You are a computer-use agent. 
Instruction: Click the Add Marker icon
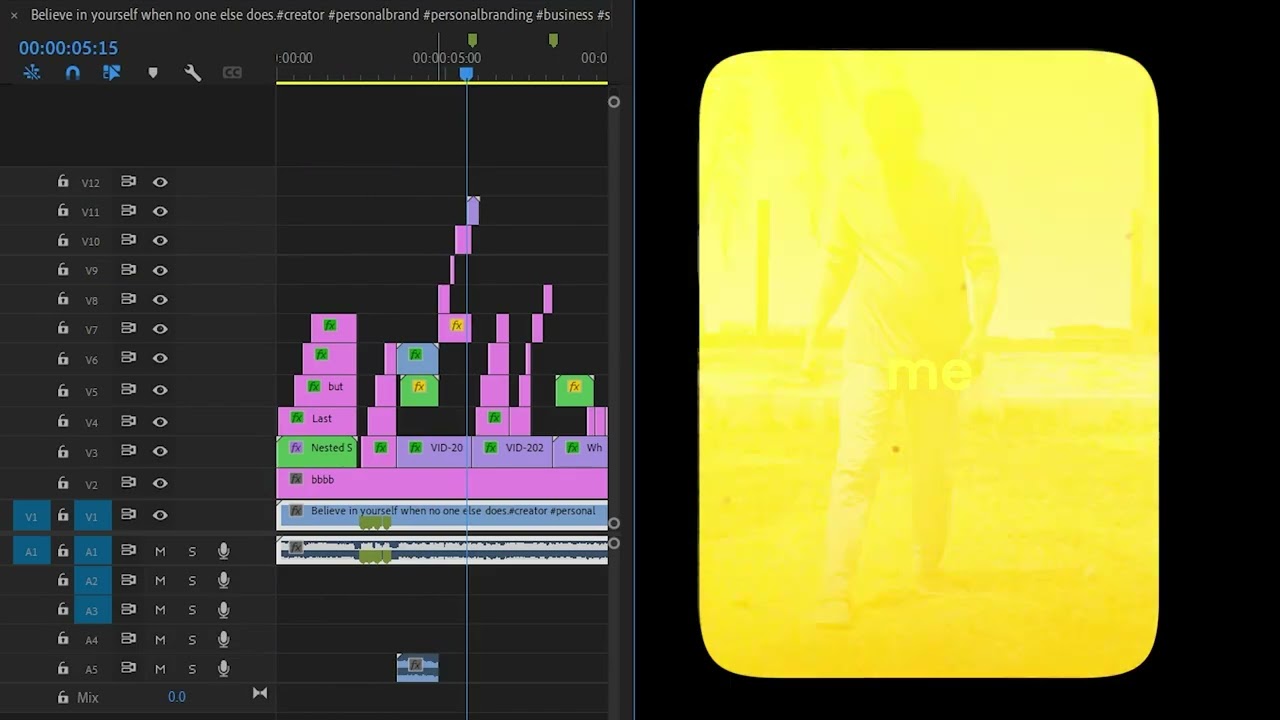coord(153,73)
